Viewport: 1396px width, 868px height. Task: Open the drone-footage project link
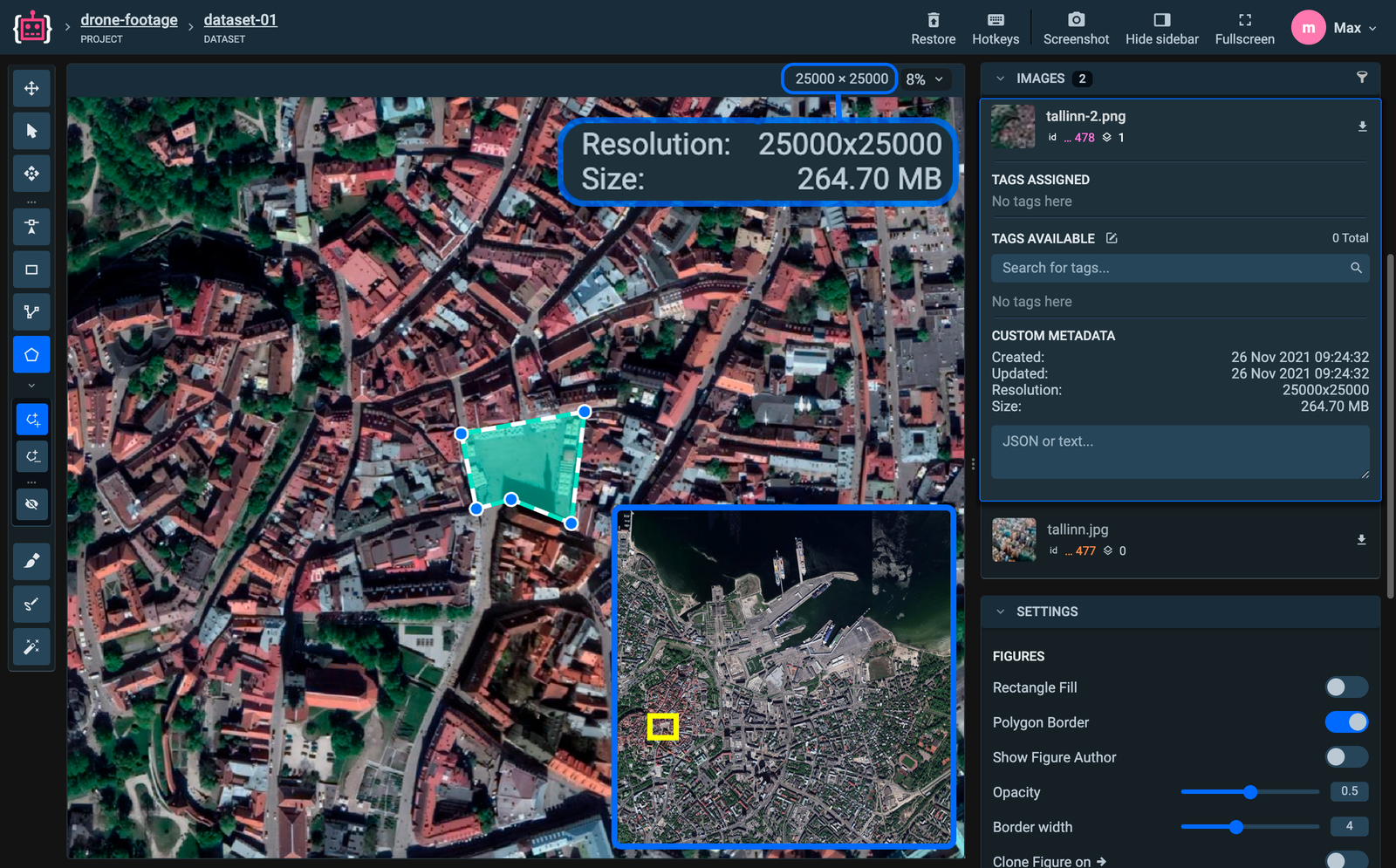click(129, 20)
